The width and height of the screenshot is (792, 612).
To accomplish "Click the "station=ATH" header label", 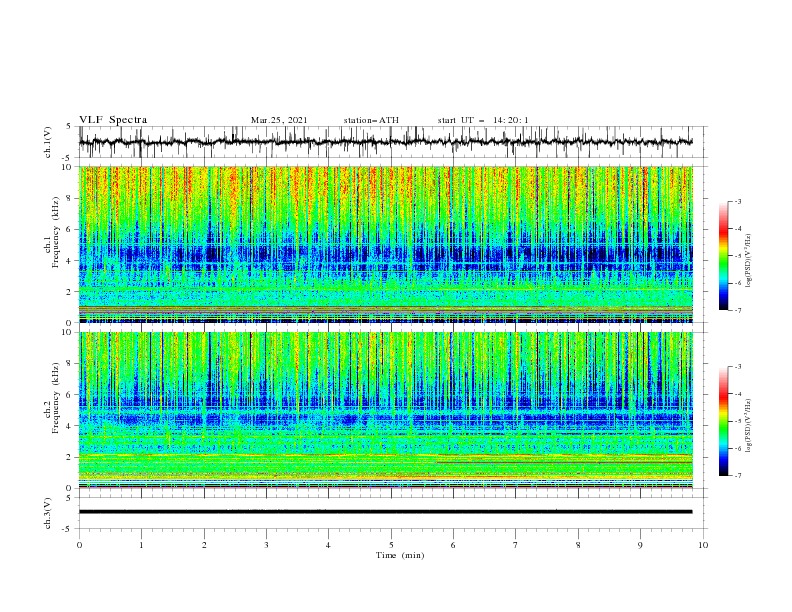I will click(371, 120).
